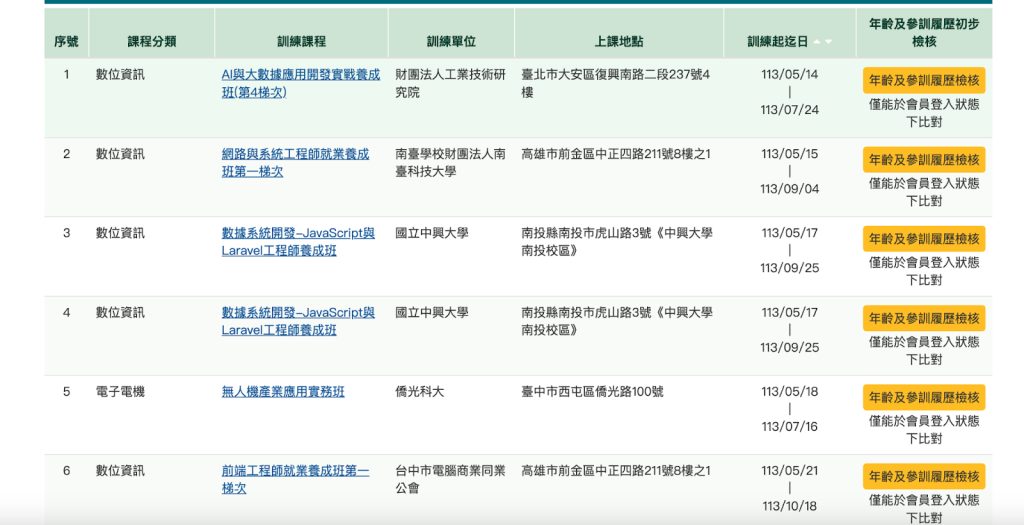Click the 序號 column header
The image size is (1024, 525).
(66, 42)
